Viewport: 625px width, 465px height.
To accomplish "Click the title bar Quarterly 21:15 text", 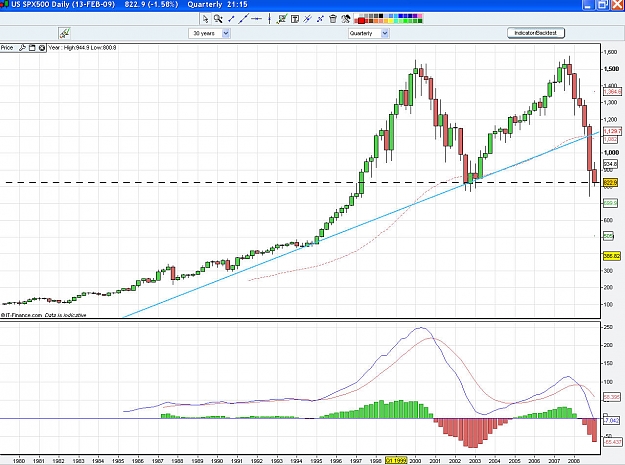I will [217, 4].
